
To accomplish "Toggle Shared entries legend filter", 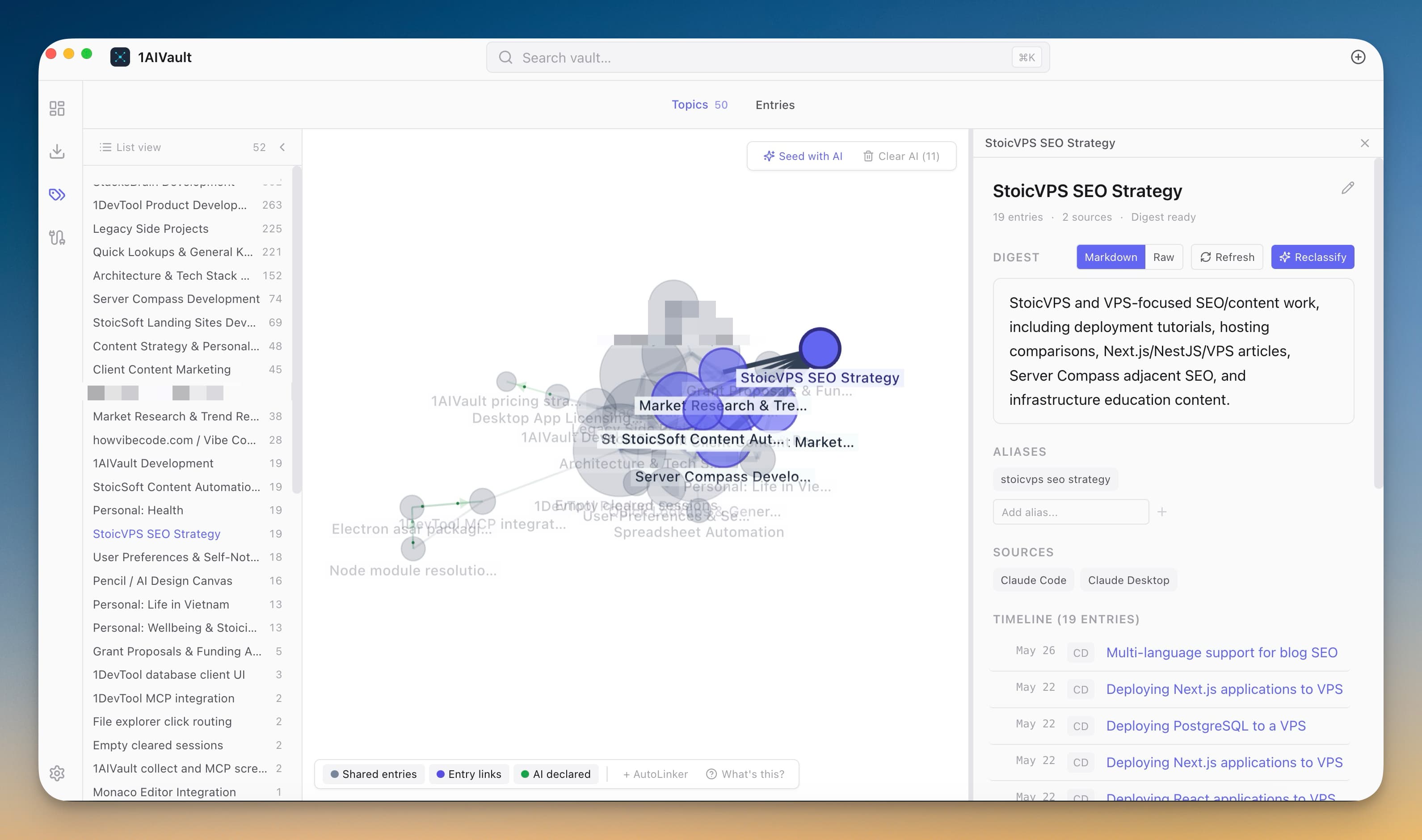I will click(374, 774).
